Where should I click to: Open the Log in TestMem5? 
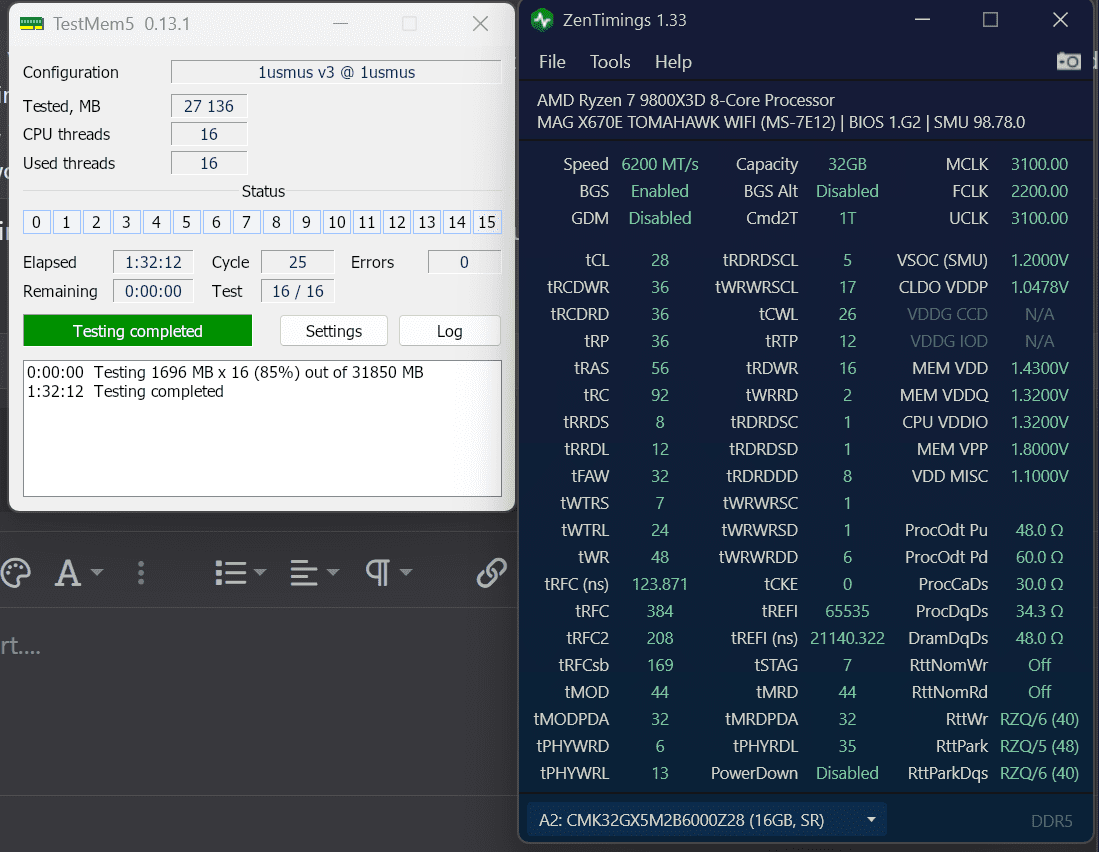click(x=449, y=331)
